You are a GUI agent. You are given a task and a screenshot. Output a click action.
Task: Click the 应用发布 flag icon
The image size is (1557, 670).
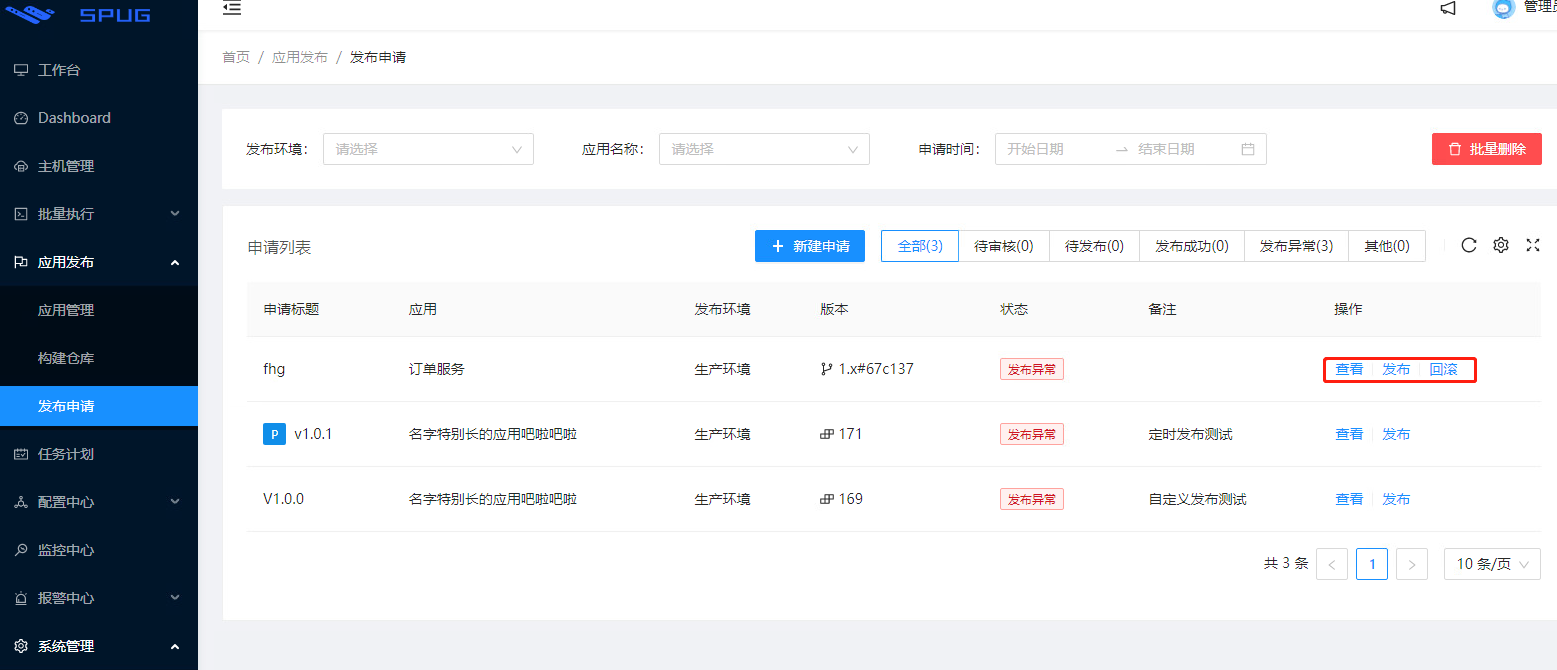click(x=21, y=262)
